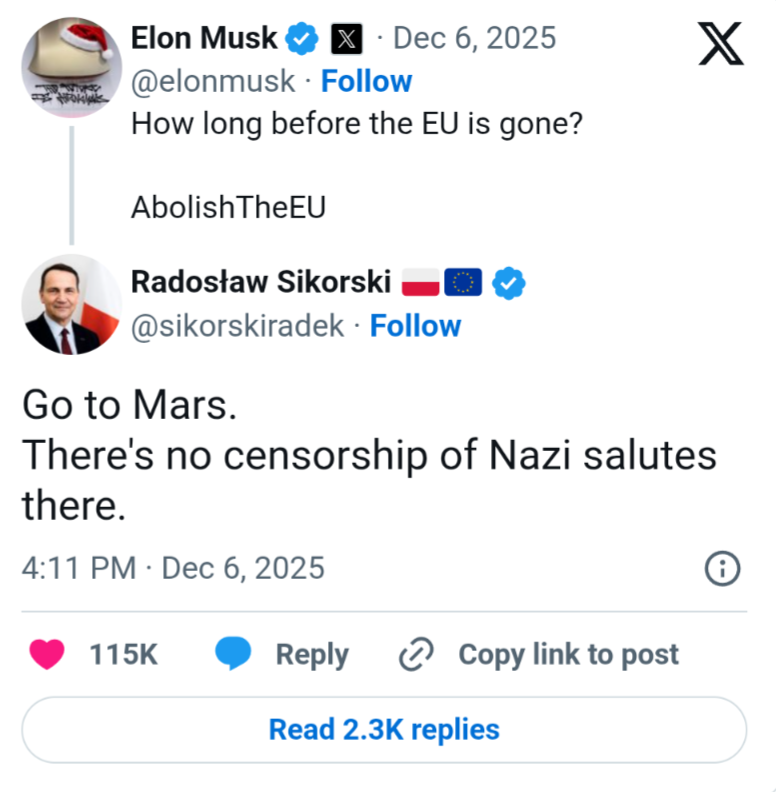Open Elon Musk's profile picture
The image size is (776, 792).
point(71,65)
